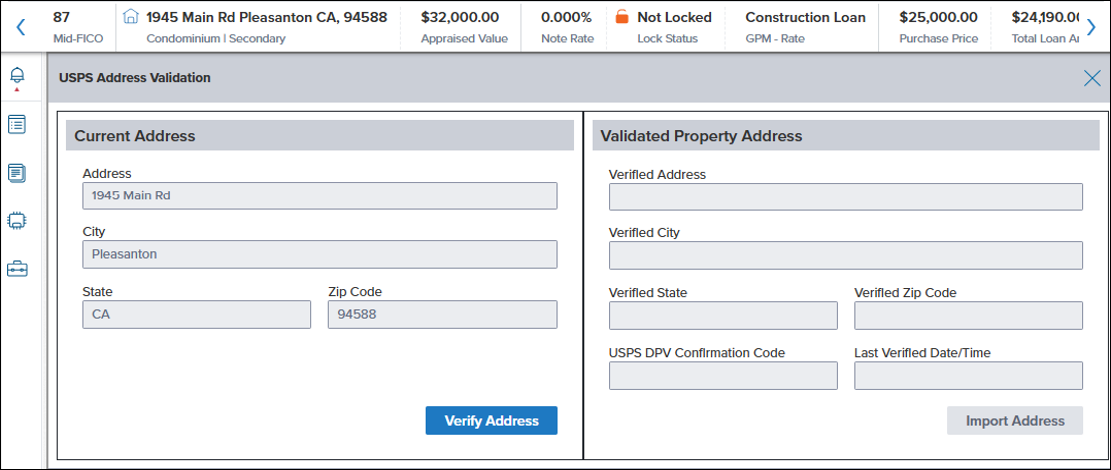1111x470 pixels.
Task: Open the checklist form icon in sidebar
Action: [17, 124]
